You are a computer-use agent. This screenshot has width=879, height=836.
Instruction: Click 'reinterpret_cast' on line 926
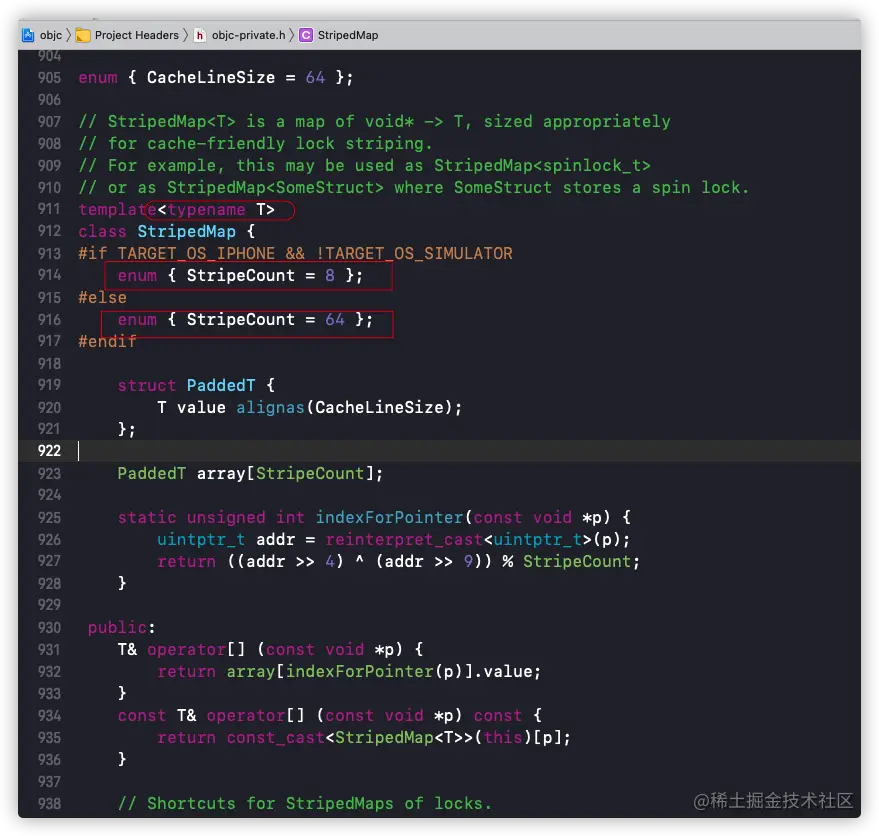click(x=404, y=539)
